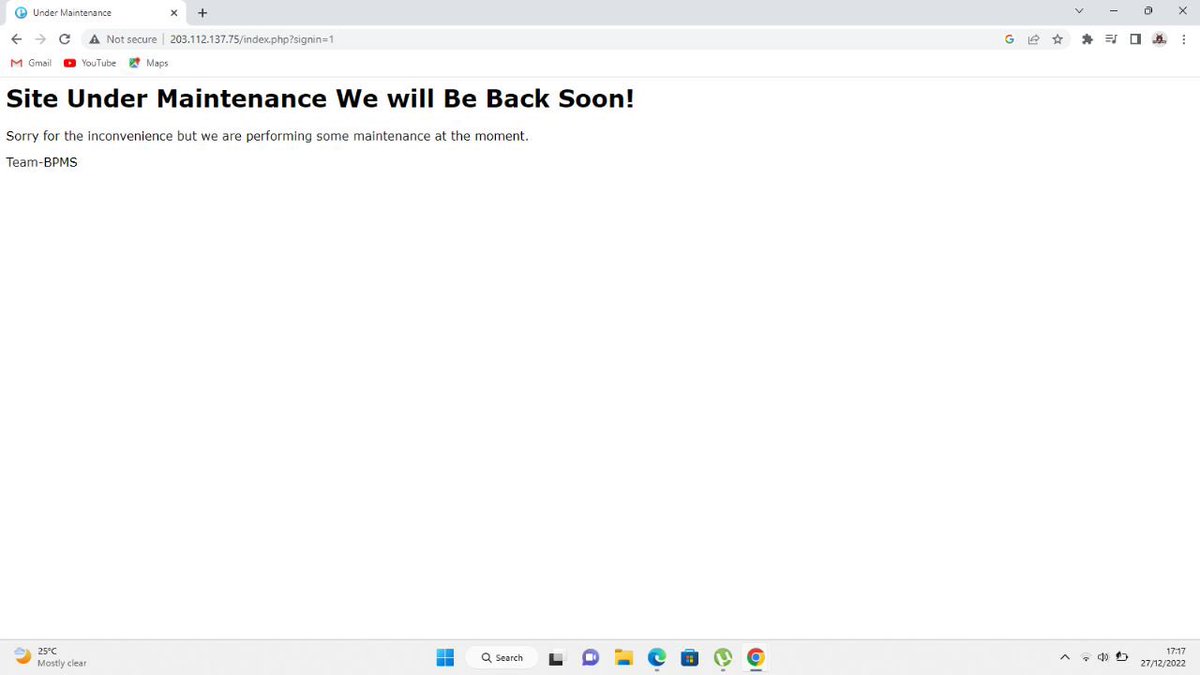1200x675 pixels.
Task: Open tab search chevron in title bar
Action: (1078, 12)
